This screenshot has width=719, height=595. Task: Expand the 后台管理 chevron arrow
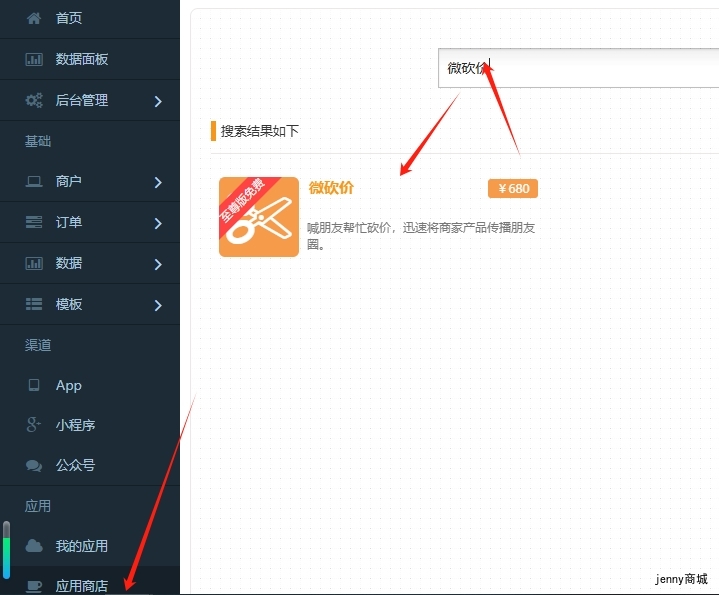tap(158, 100)
